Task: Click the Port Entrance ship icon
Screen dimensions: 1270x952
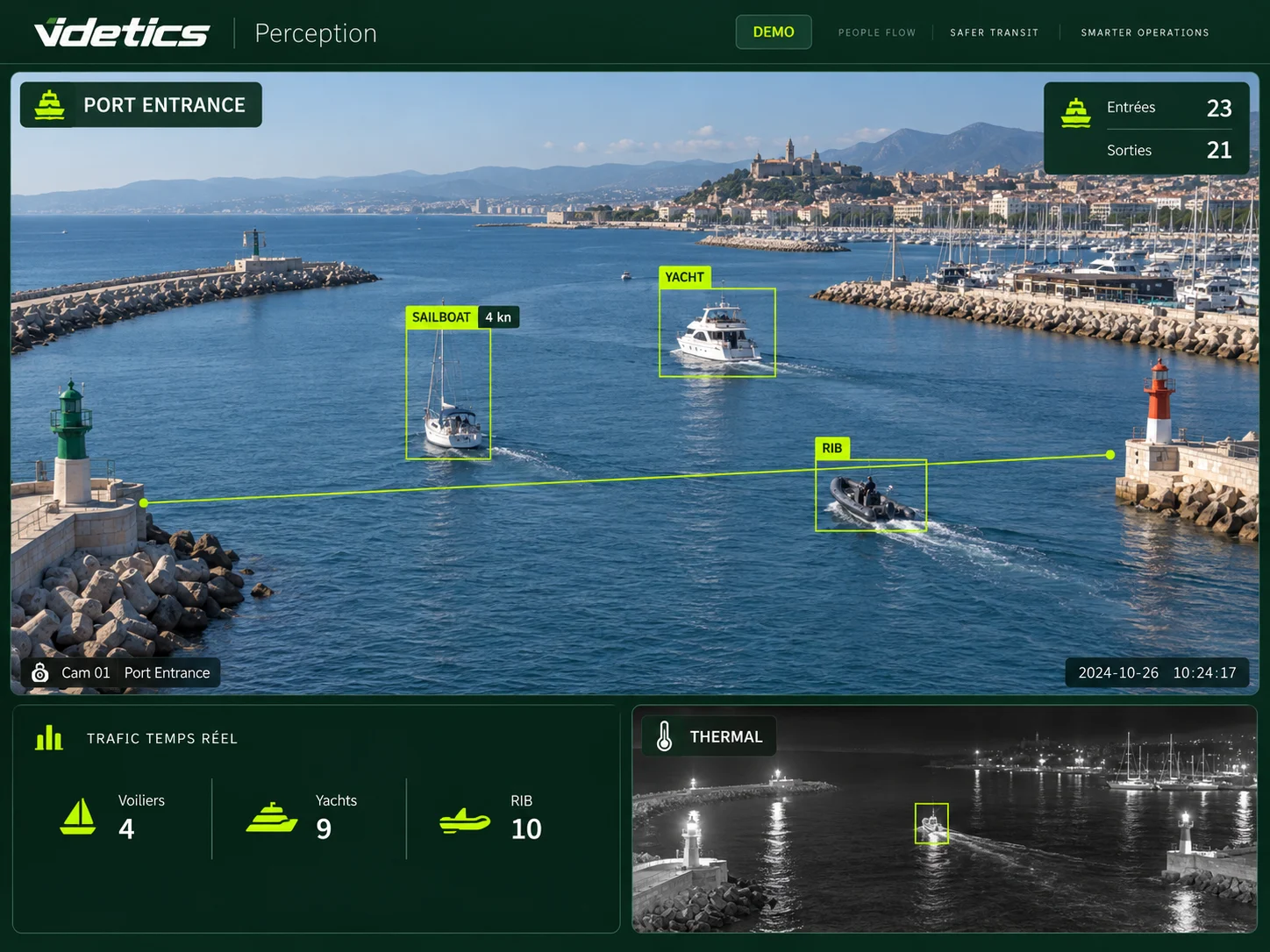Action: [49, 104]
